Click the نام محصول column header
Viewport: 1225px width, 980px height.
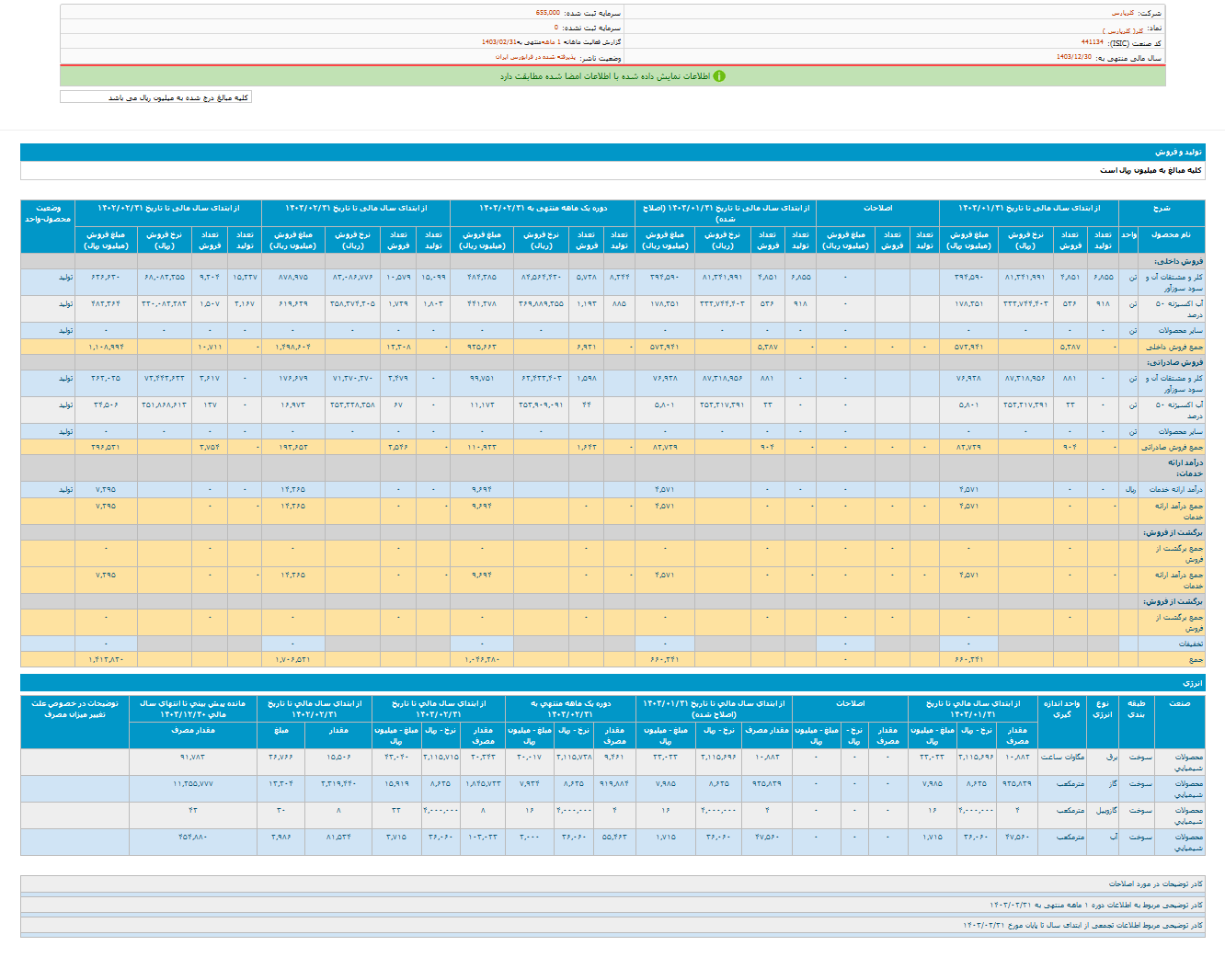[1170, 234]
